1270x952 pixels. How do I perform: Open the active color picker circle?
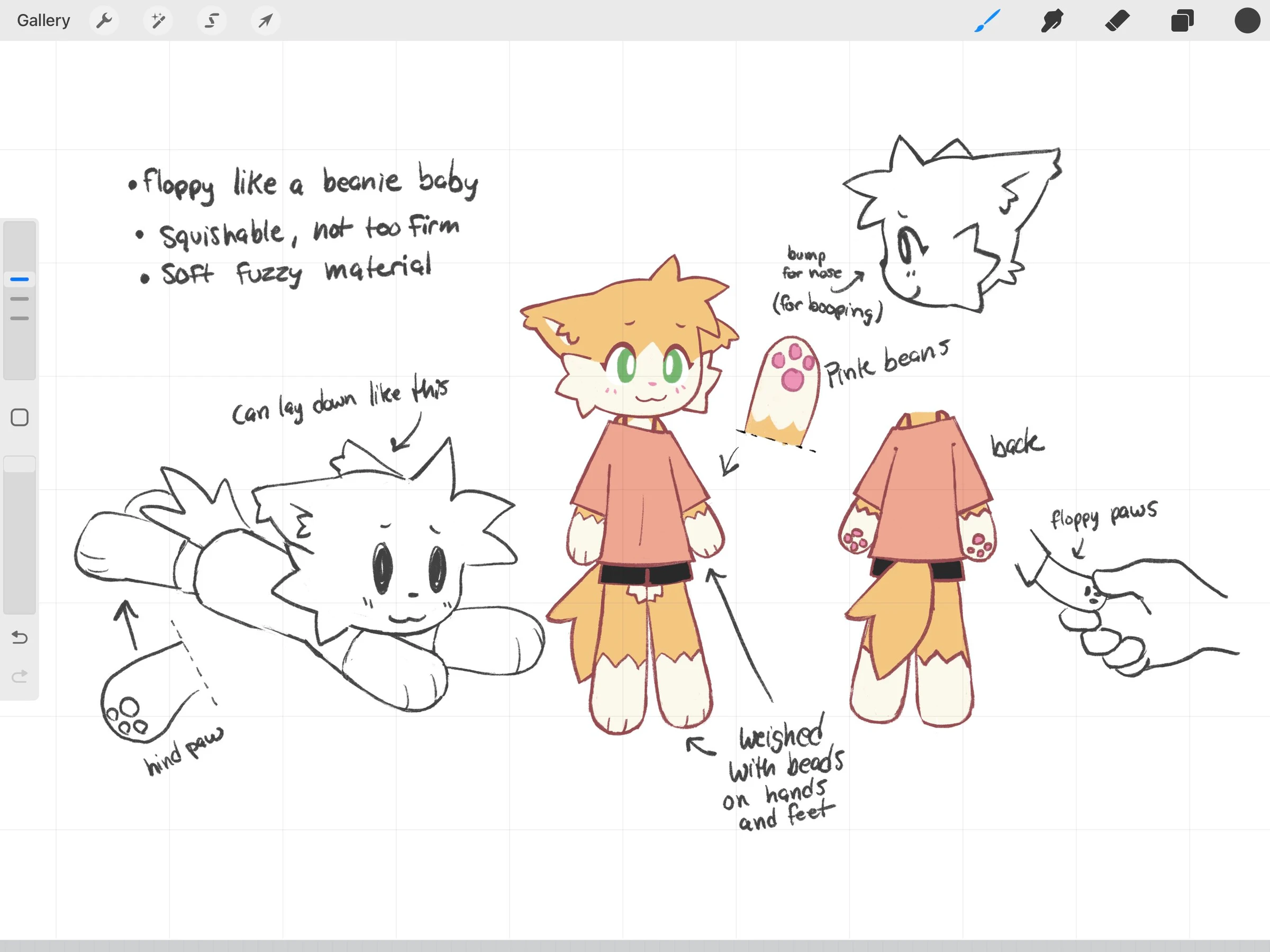1247,21
